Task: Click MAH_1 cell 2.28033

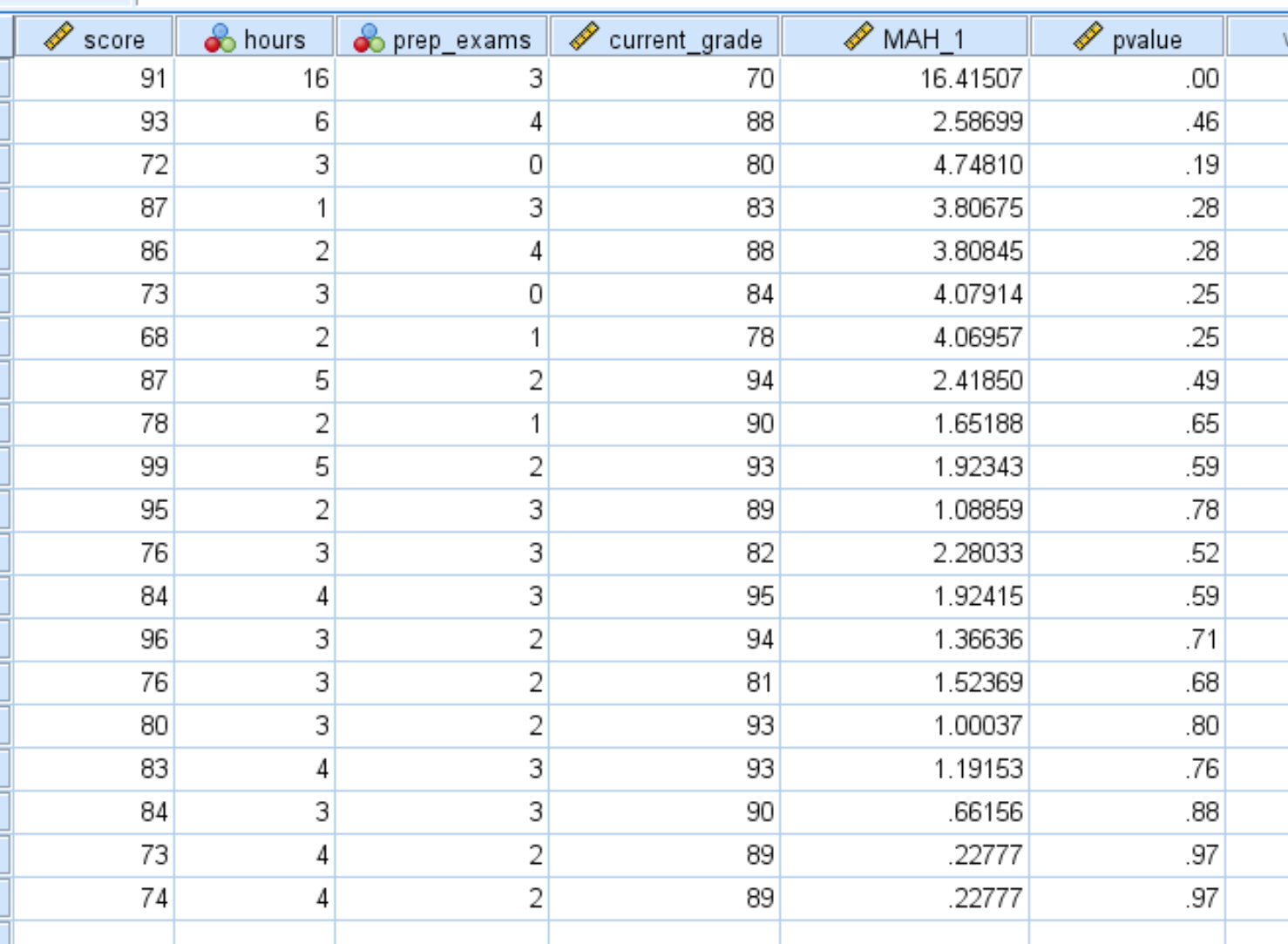Action: 905,553
